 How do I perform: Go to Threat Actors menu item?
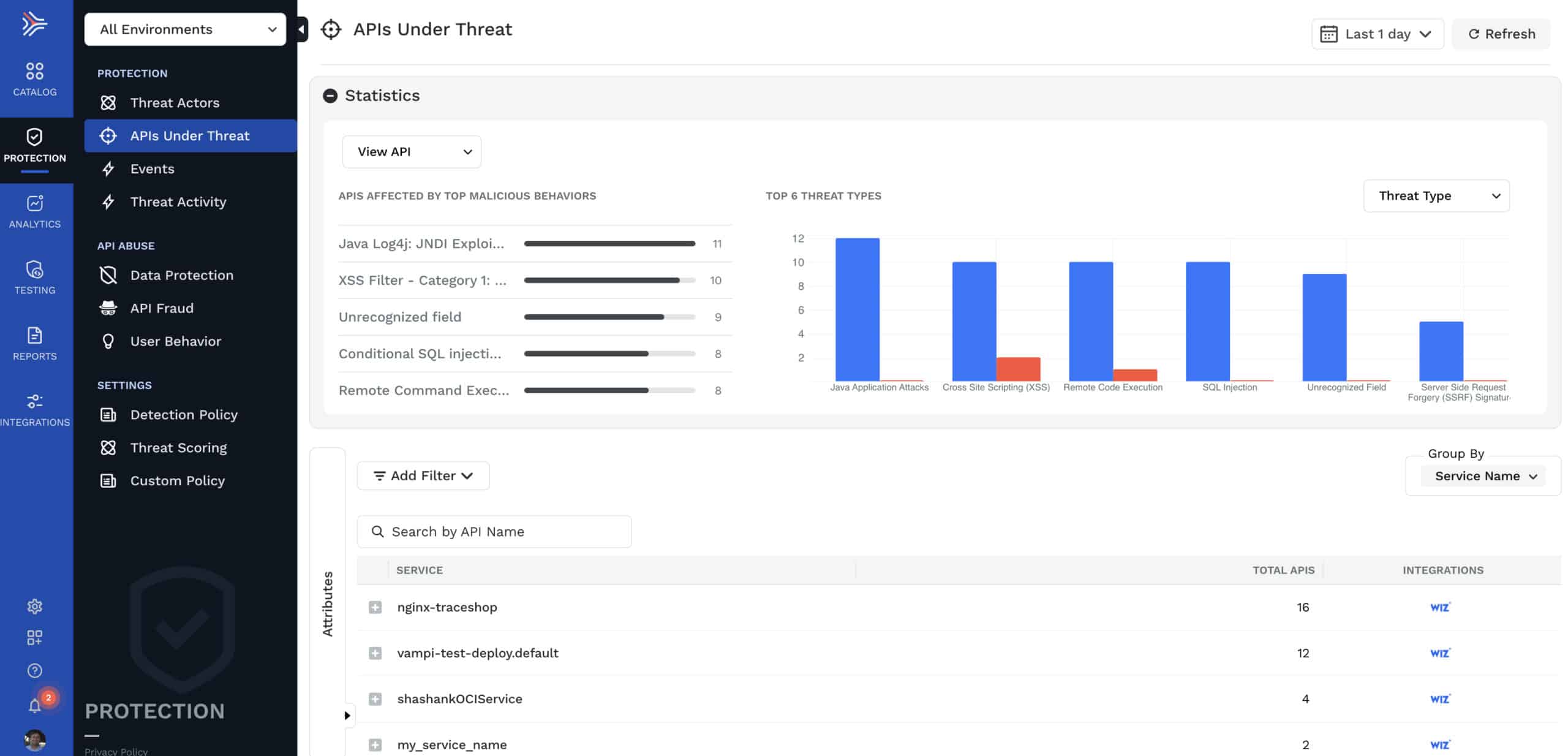click(175, 103)
